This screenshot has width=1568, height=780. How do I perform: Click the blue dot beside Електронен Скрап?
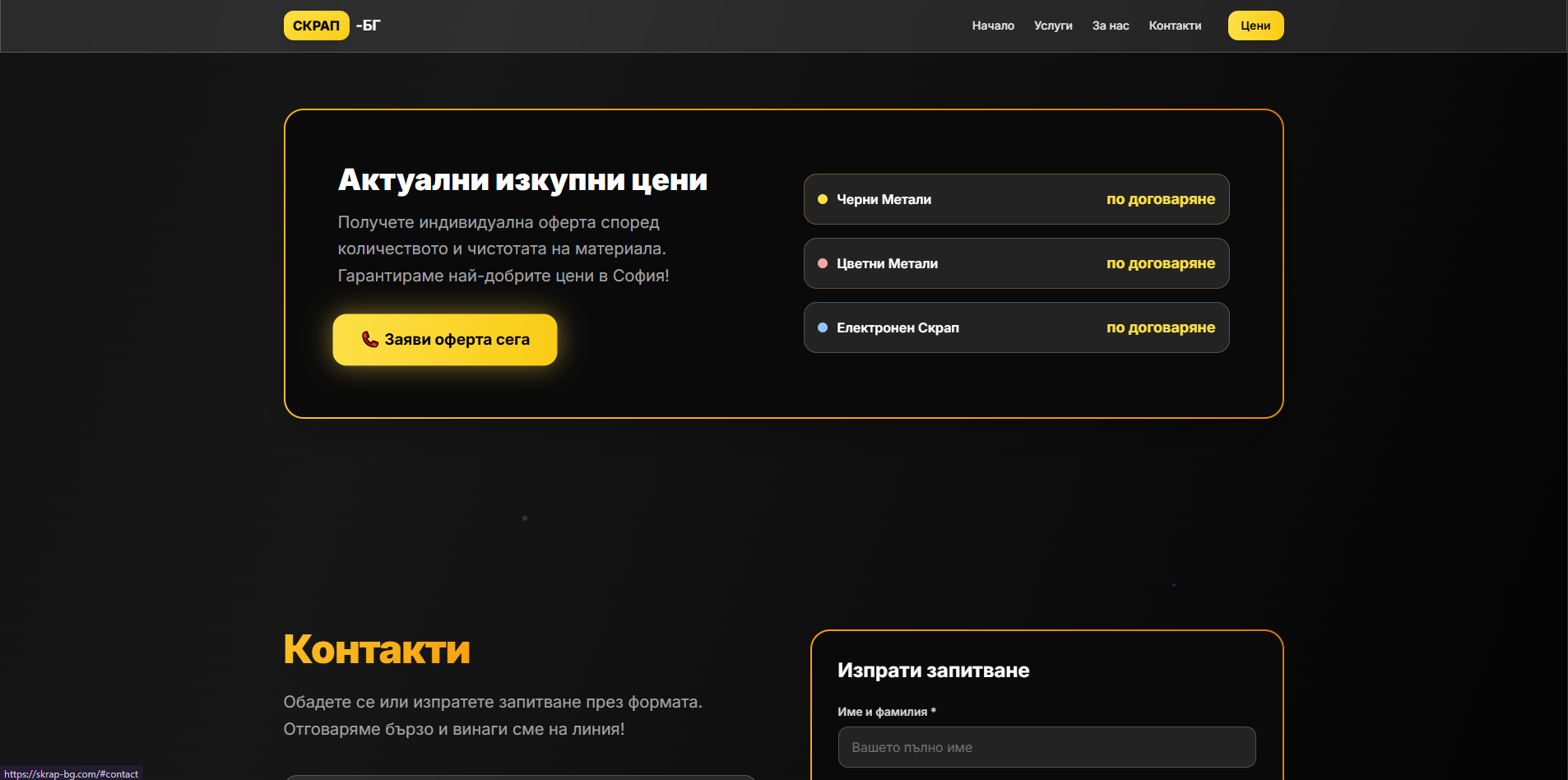[x=822, y=327]
